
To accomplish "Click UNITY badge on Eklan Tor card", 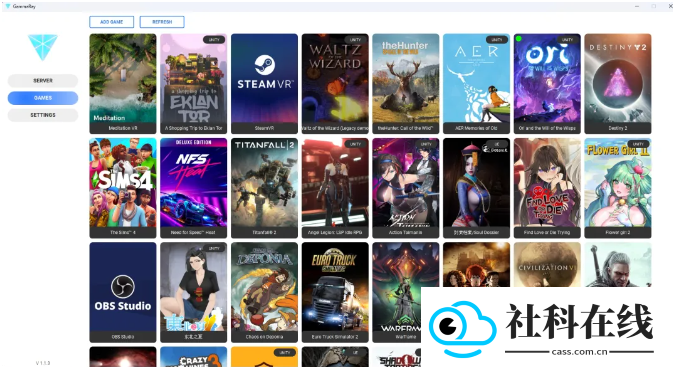I will coord(214,39).
